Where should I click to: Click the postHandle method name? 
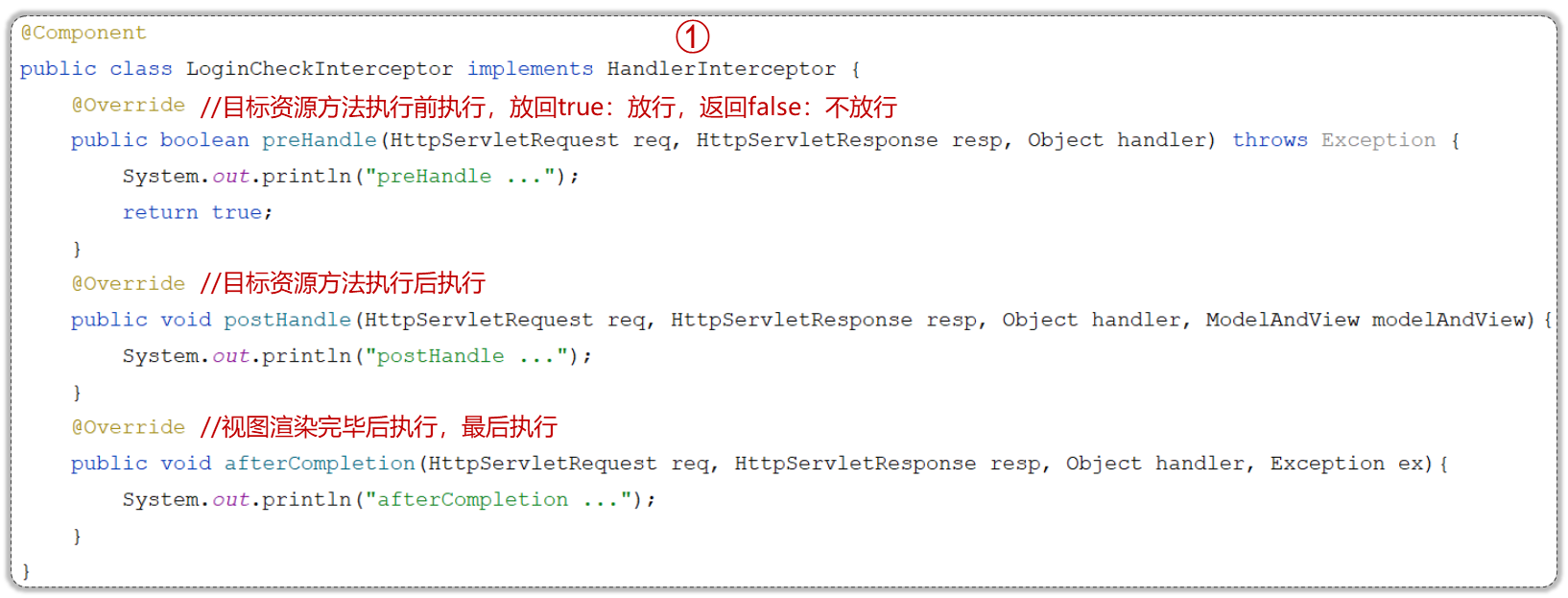pos(288,320)
